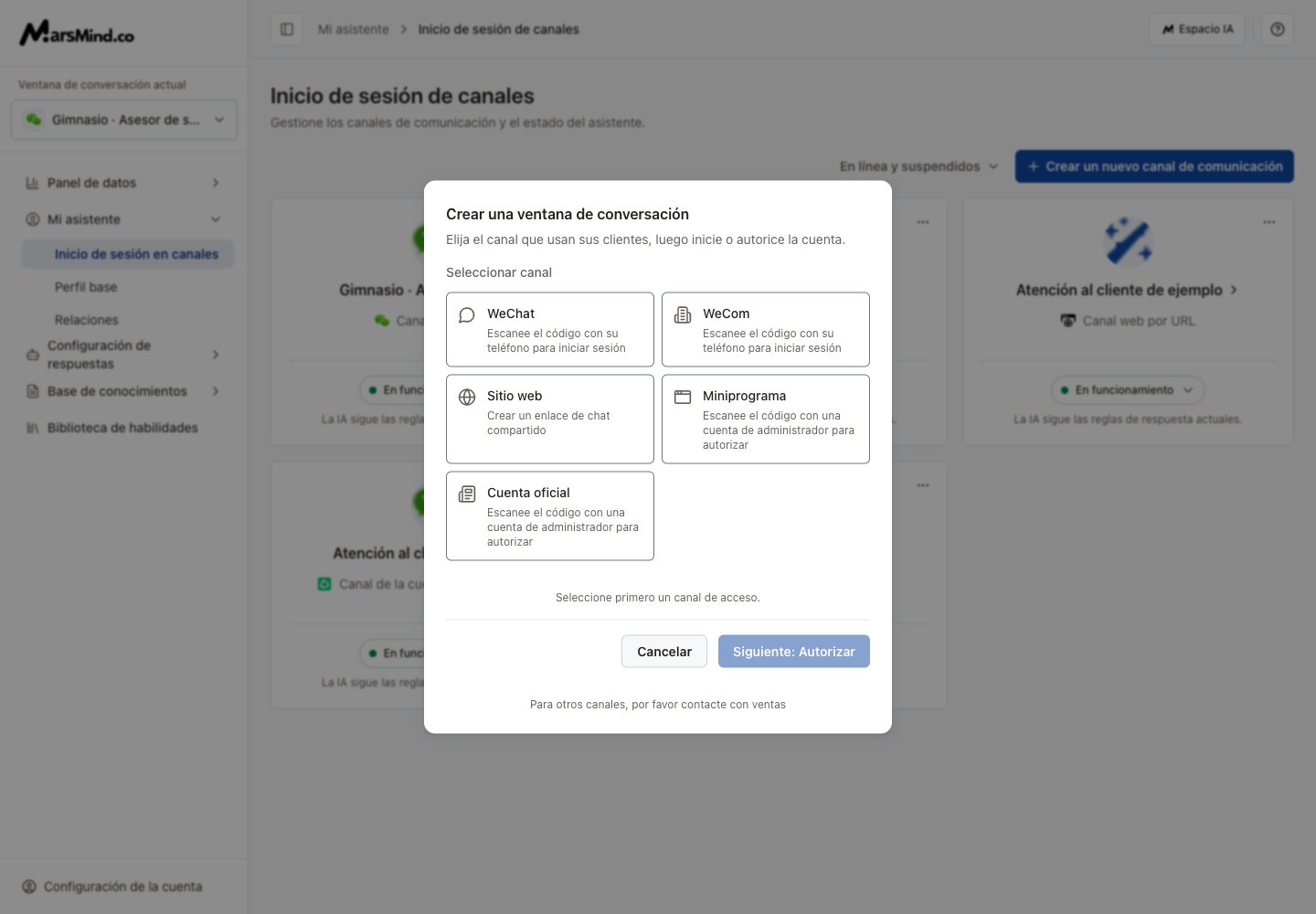Open En funcionamiento status dropdown on ejemplo card
This screenshot has width=1316, height=914.
pyautogui.click(x=1128, y=390)
